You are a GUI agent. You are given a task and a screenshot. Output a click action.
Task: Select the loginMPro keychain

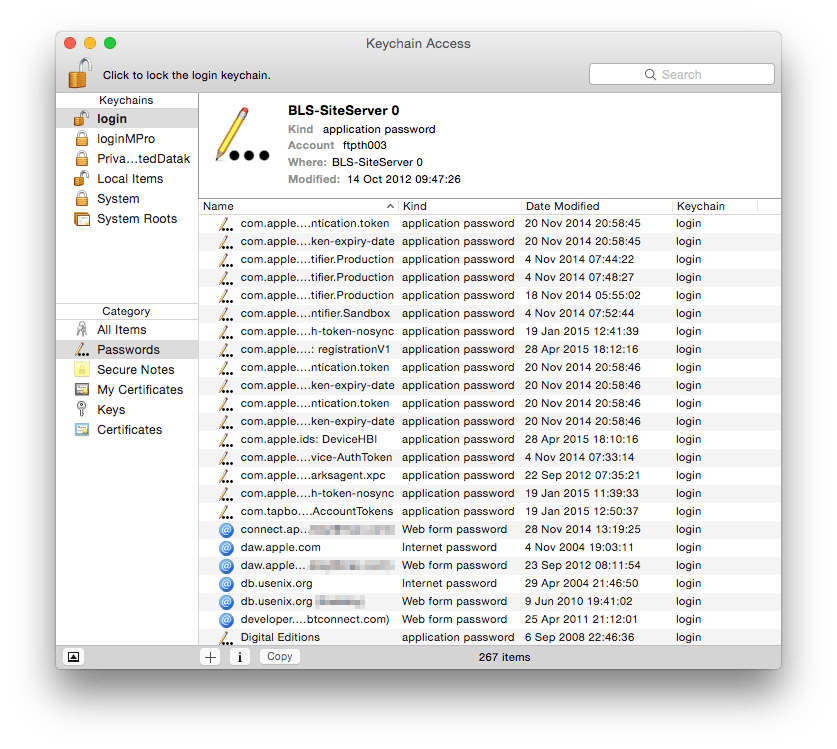click(125, 139)
